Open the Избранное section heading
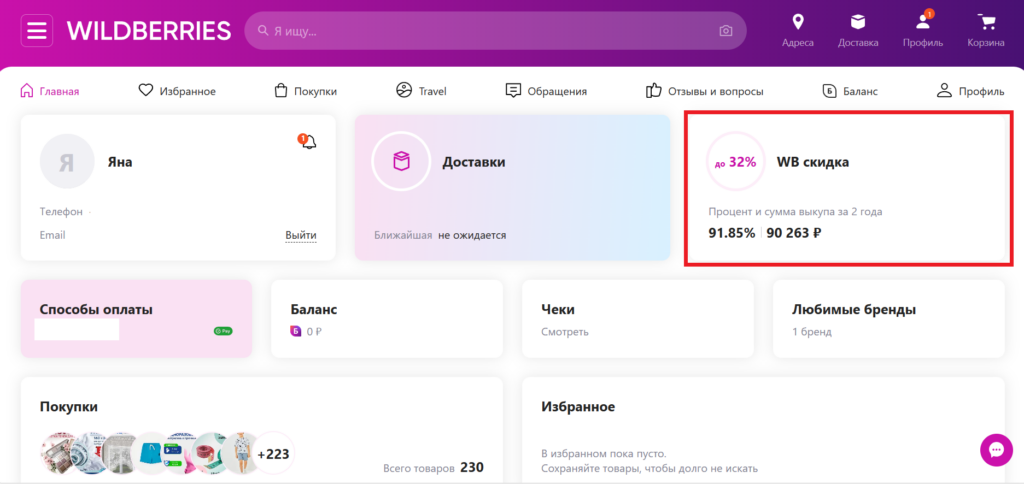1024x484 pixels. [x=578, y=407]
